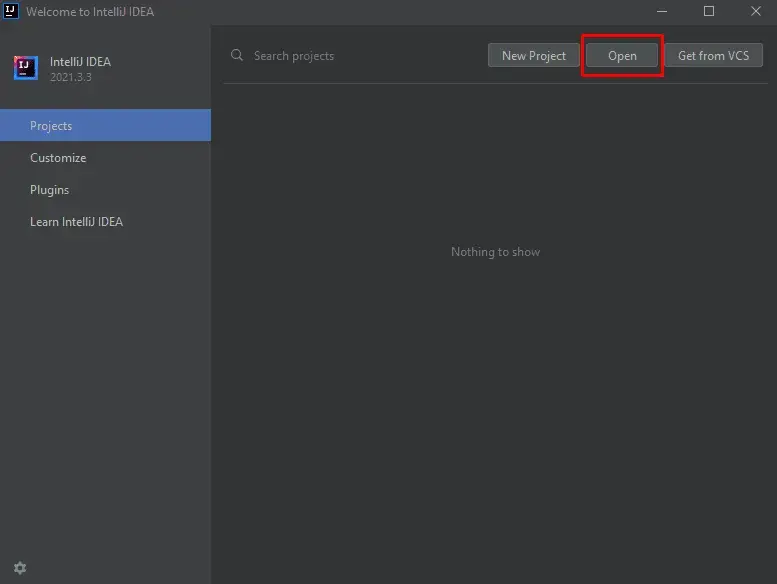The height and width of the screenshot is (584, 777).
Task: Minimize the Welcome to IntelliJ IDEA window
Action: point(662,12)
